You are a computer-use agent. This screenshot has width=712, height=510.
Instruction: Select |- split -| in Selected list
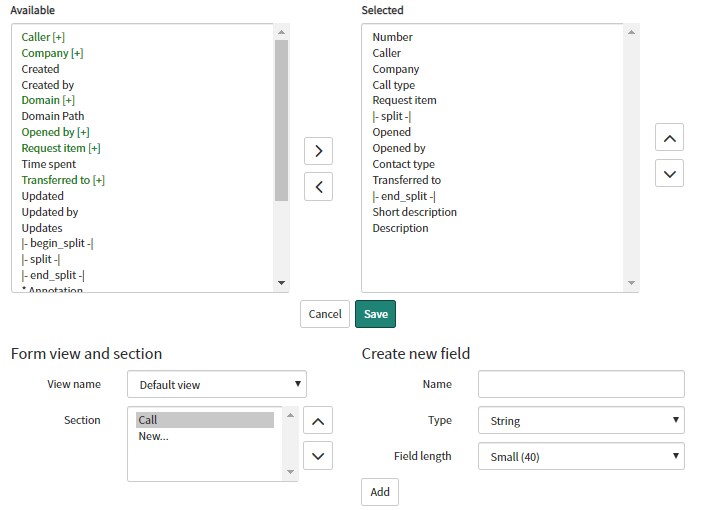(392, 116)
